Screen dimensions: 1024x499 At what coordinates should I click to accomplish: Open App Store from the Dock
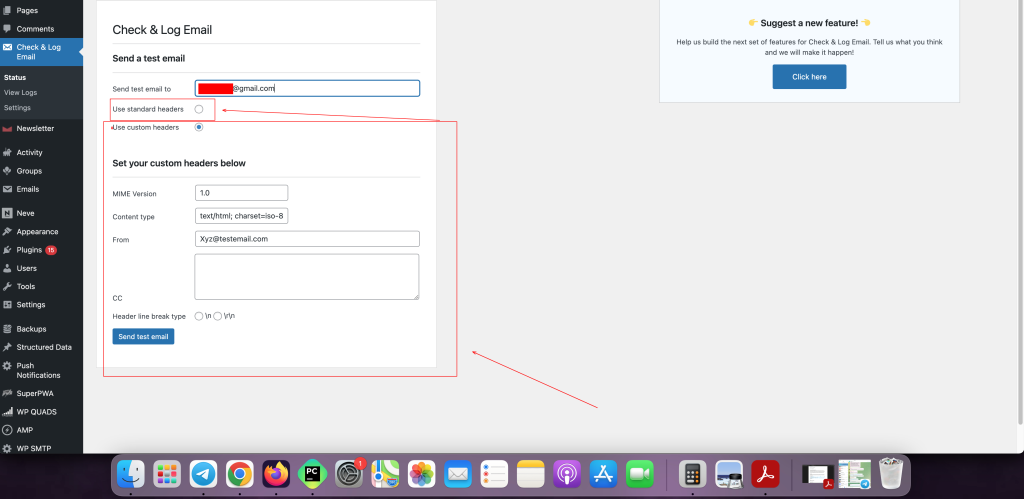603,474
